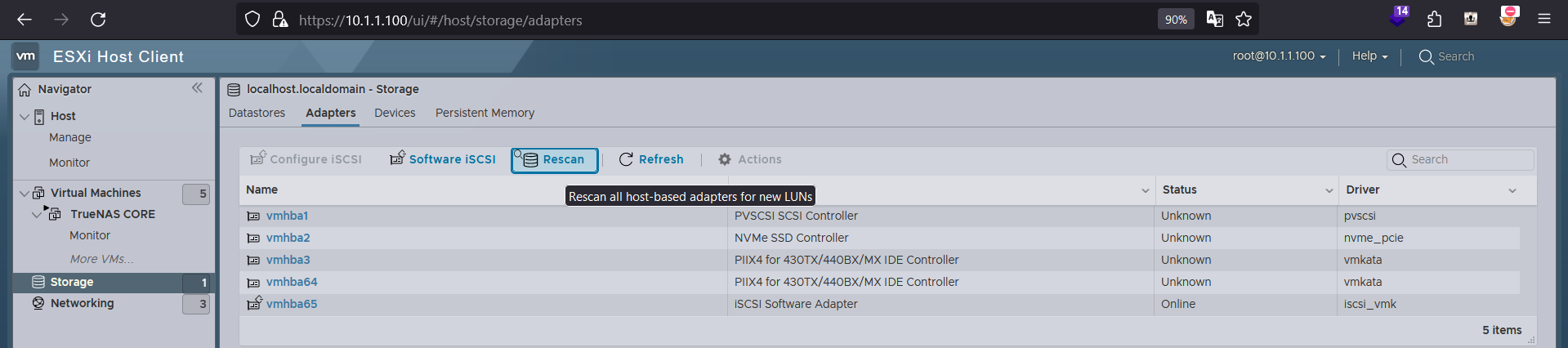Click the Navigator home icon
The width and height of the screenshot is (1568, 348).
tap(25, 89)
